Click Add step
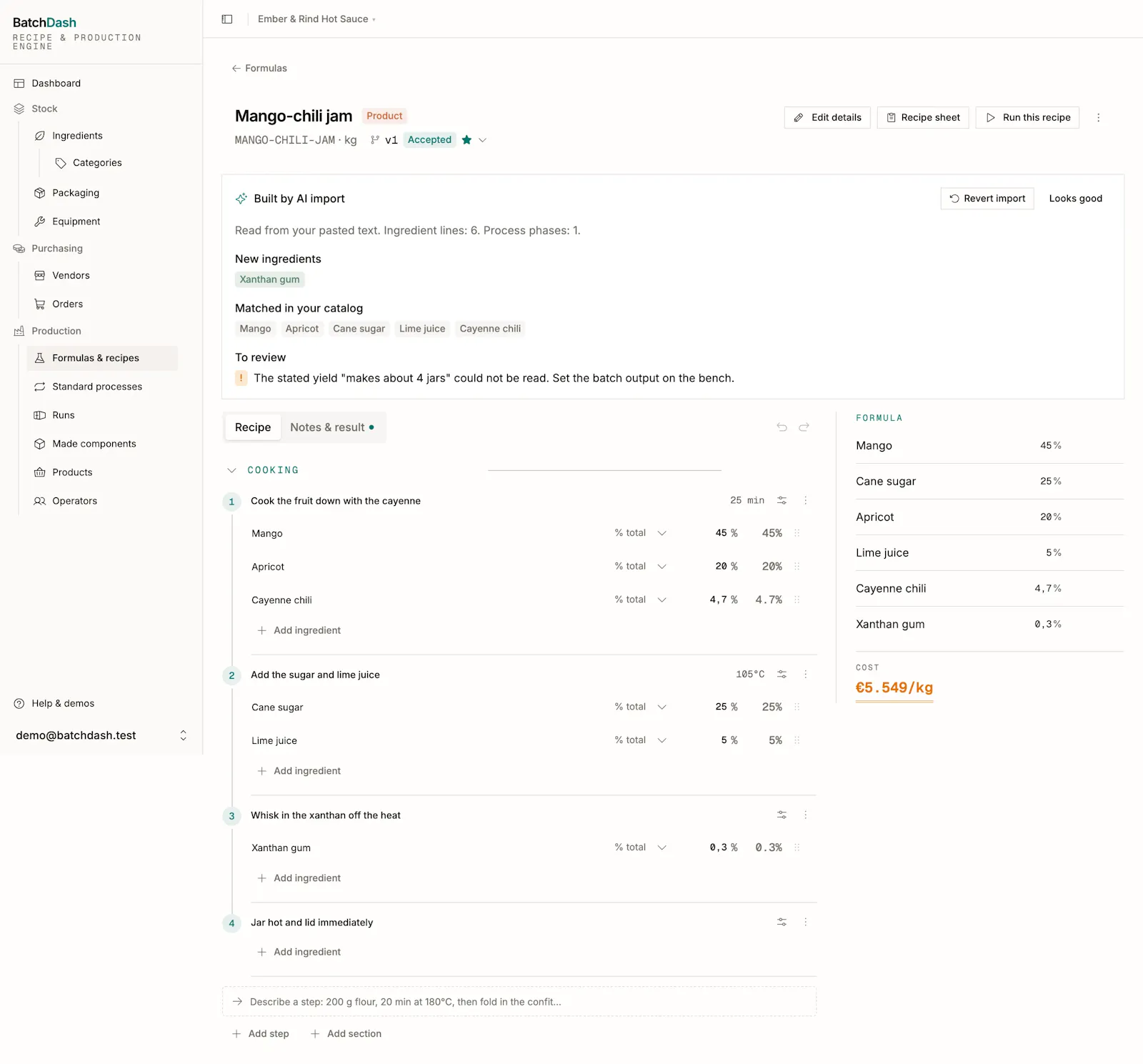 261,1034
